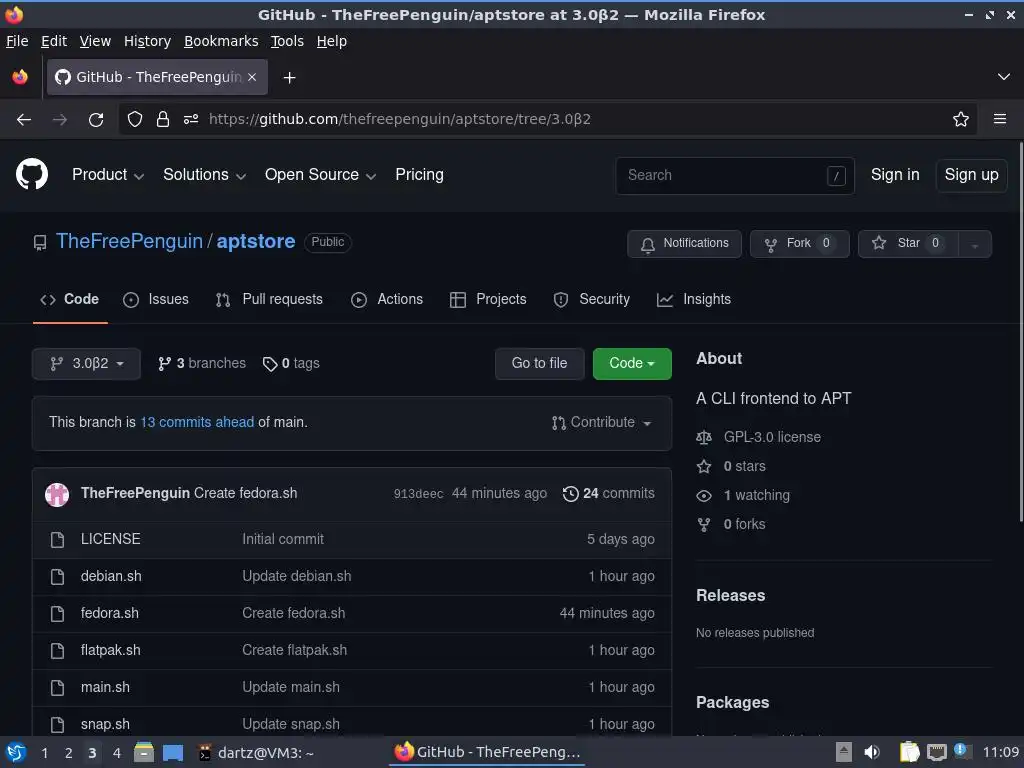Open the Notifications button

684,244
